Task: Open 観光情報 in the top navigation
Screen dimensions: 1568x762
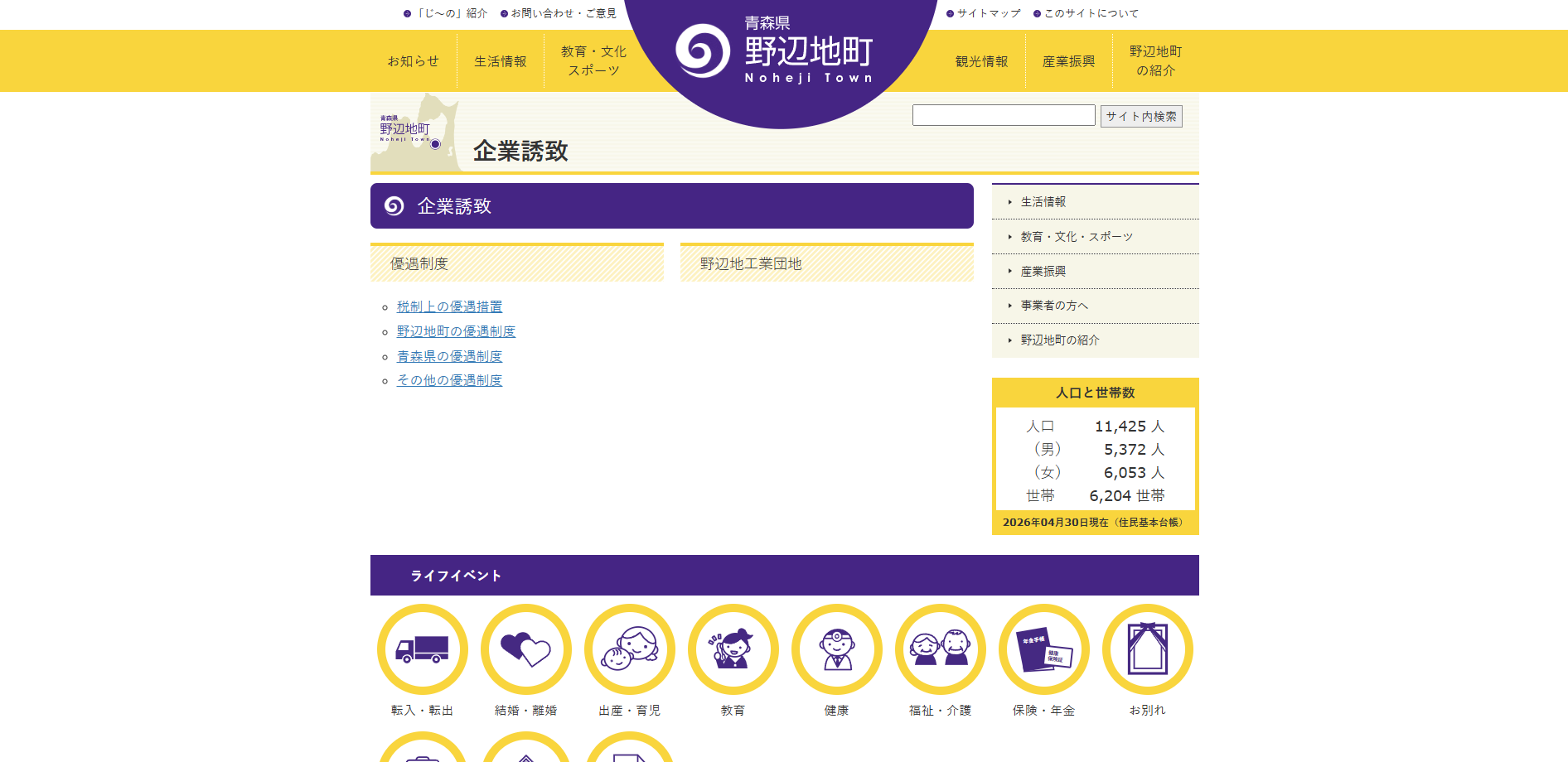Action: click(x=982, y=61)
